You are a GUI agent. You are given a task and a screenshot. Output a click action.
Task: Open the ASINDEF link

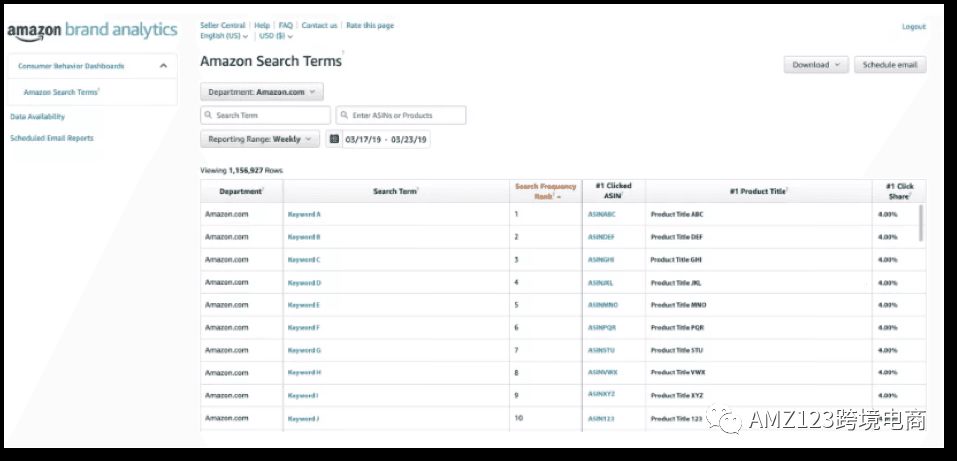(602, 237)
